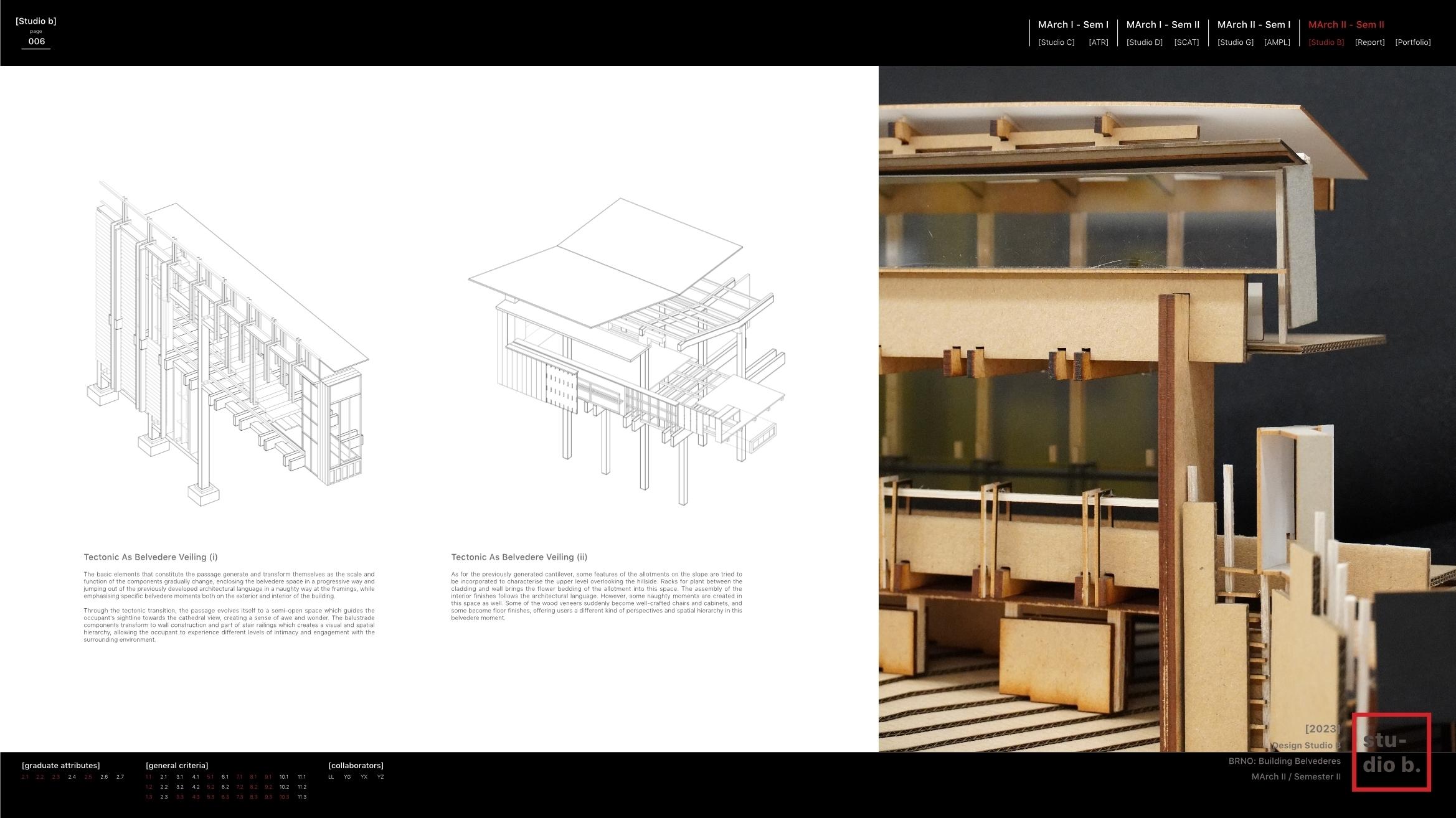Open the [Studio C] link
The image size is (1456, 818).
[x=1056, y=42]
